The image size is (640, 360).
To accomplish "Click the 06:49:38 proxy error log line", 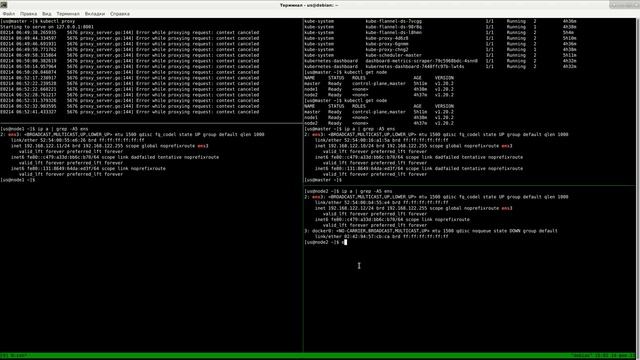I will tap(129, 33).
